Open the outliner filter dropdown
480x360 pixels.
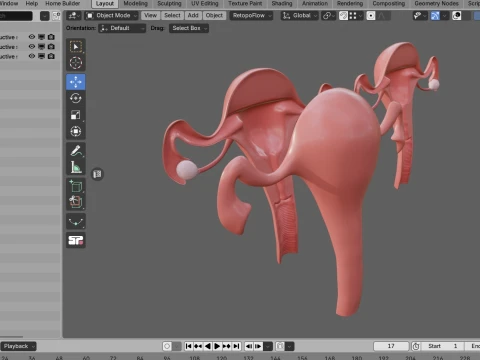point(45,16)
